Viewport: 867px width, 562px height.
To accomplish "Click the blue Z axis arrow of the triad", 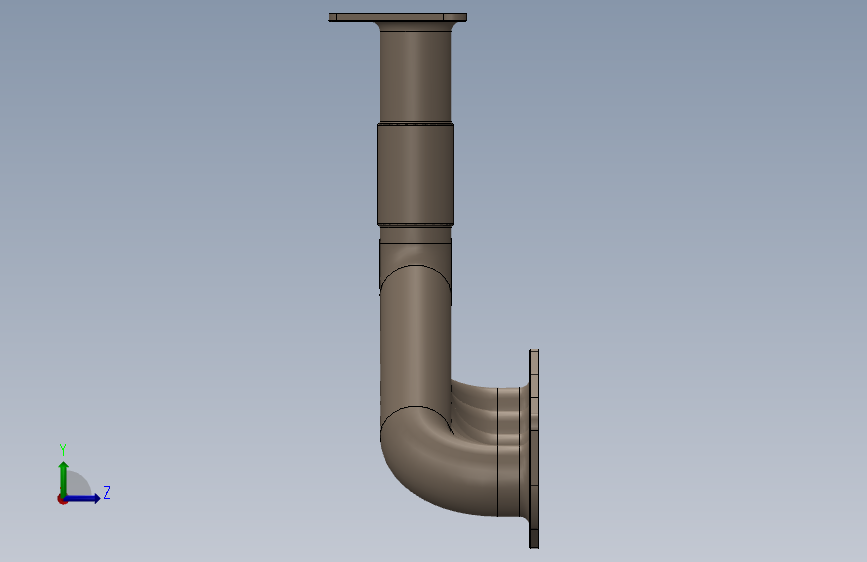I will click(x=82, y=498).
